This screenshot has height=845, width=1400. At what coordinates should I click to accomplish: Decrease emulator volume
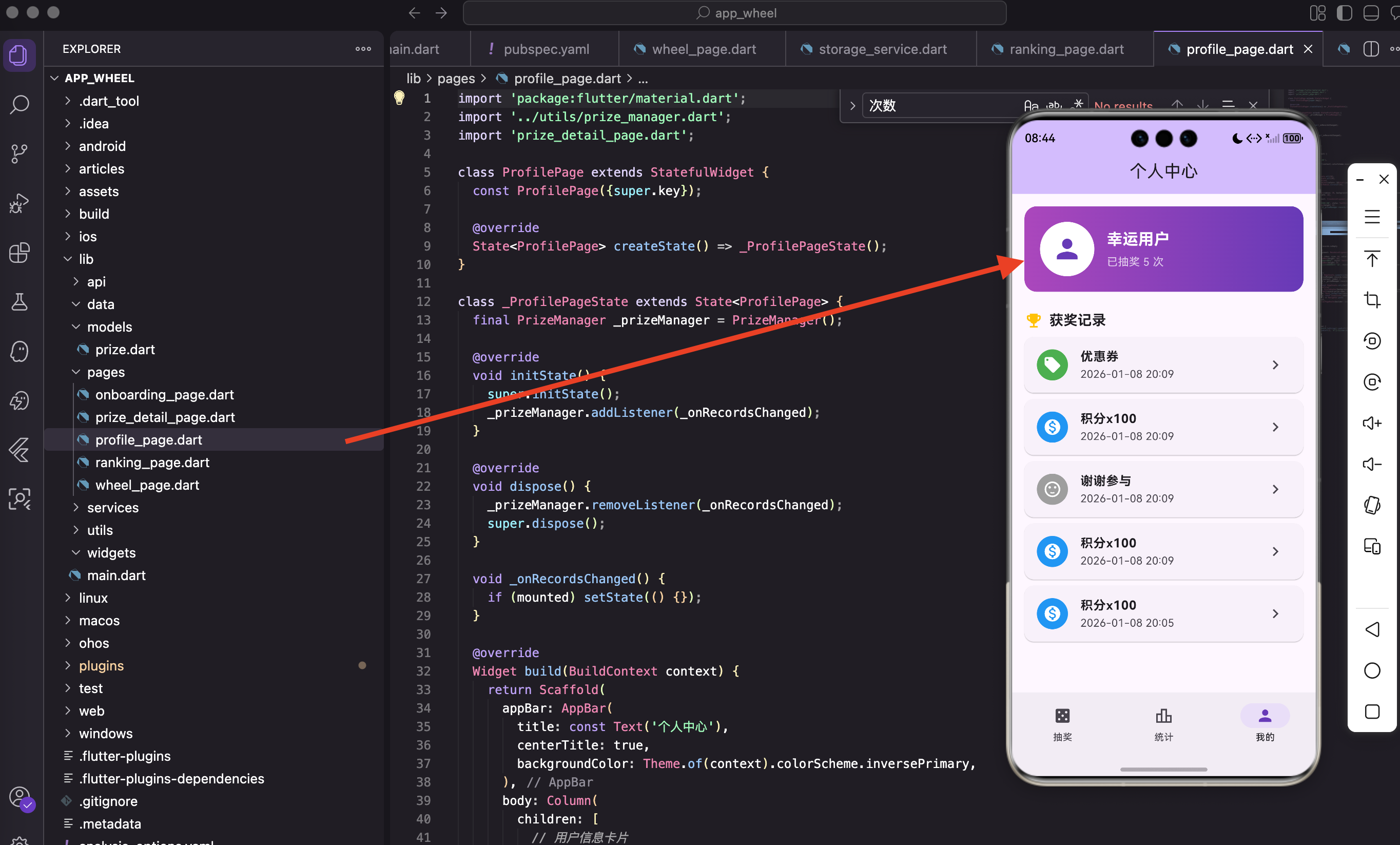click(x=1372, y=464)
